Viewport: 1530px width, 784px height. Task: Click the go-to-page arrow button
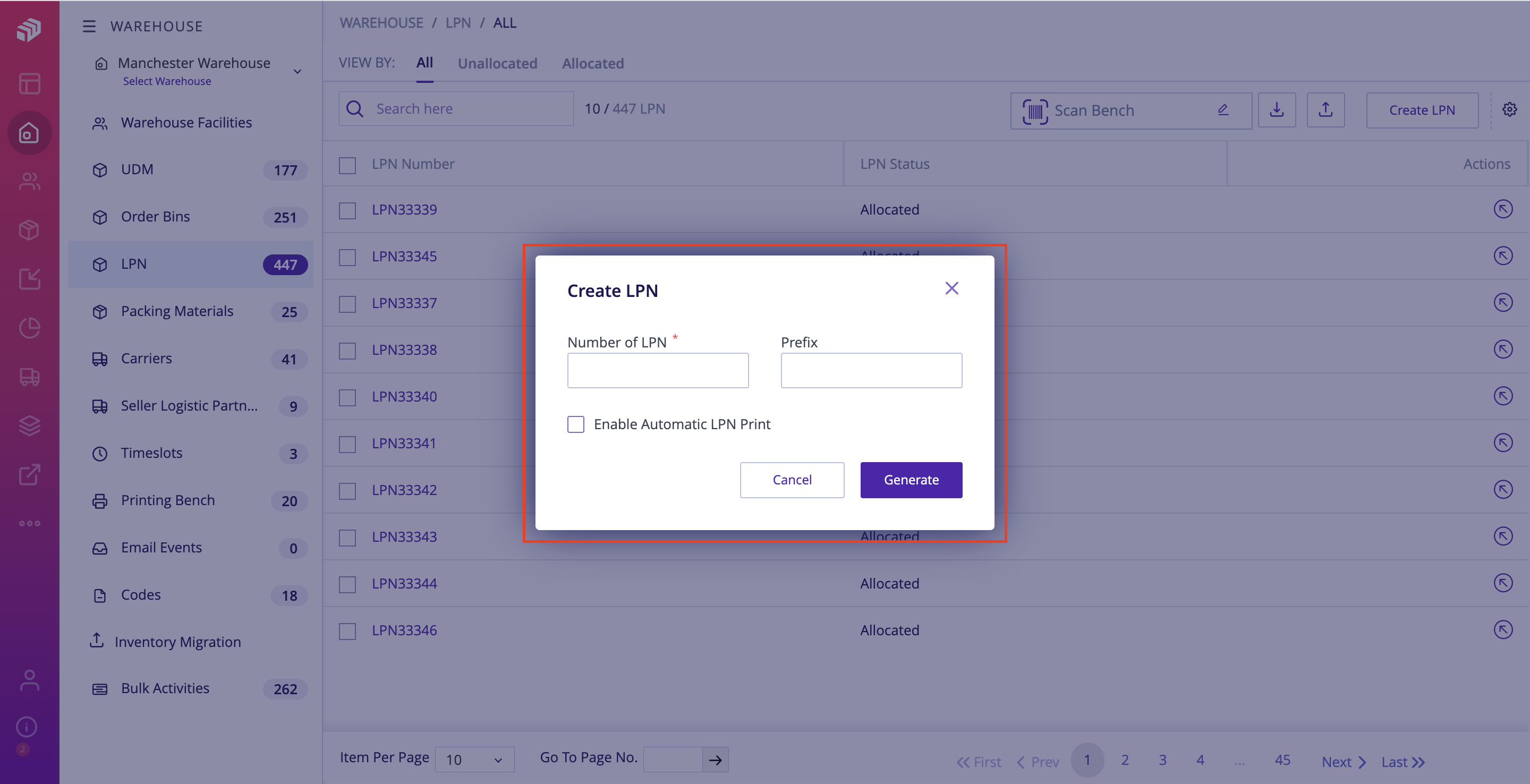pos(715,760)
